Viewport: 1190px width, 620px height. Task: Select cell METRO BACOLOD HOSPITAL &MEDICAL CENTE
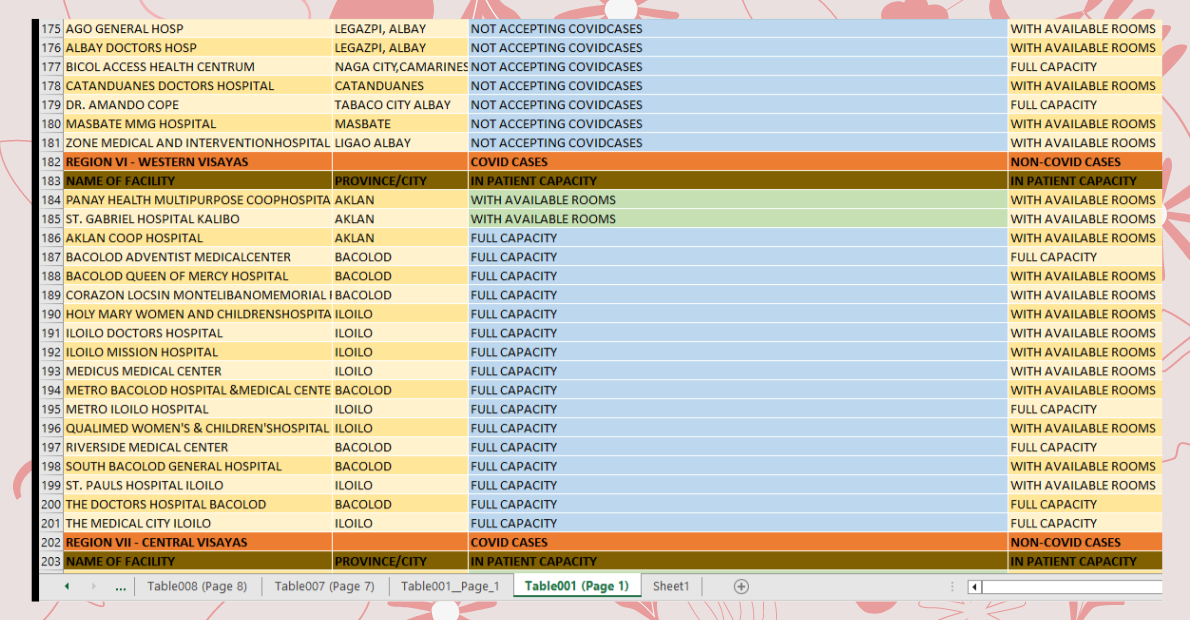(x=197, y=390)
